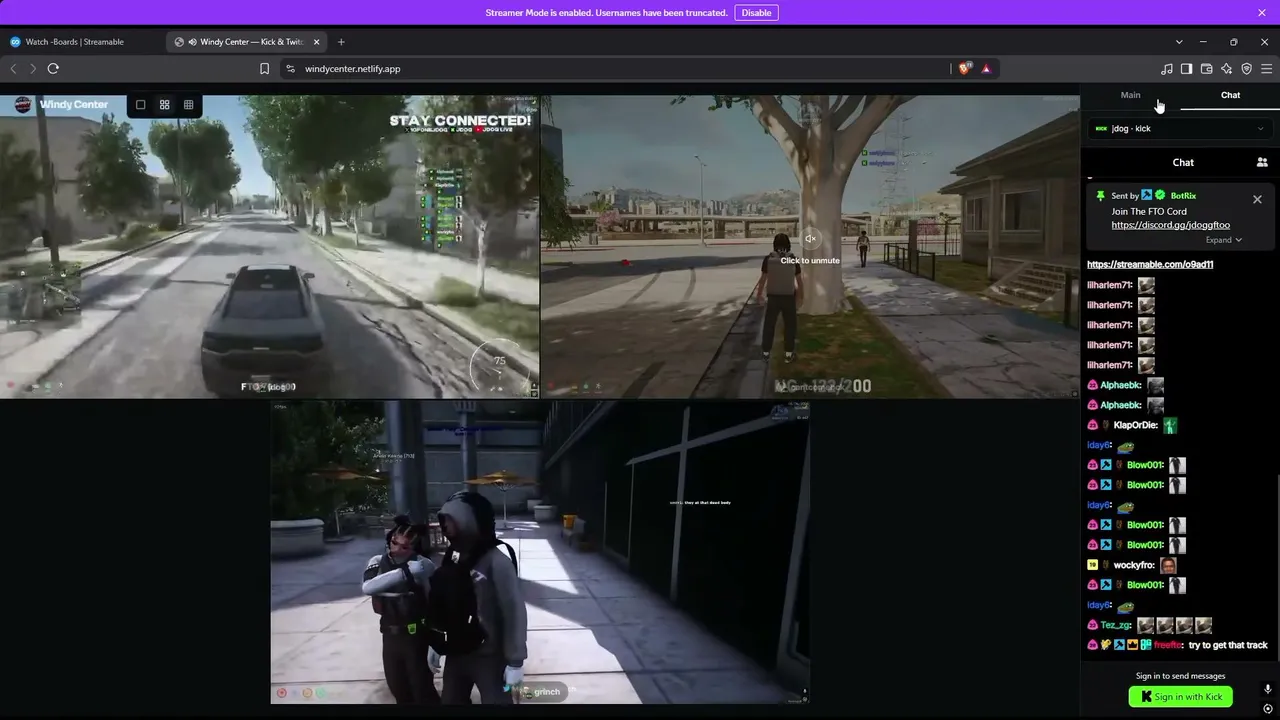Select the bottom grinch stream
The height and width of the screenshot is (720, 1280).
540,552
